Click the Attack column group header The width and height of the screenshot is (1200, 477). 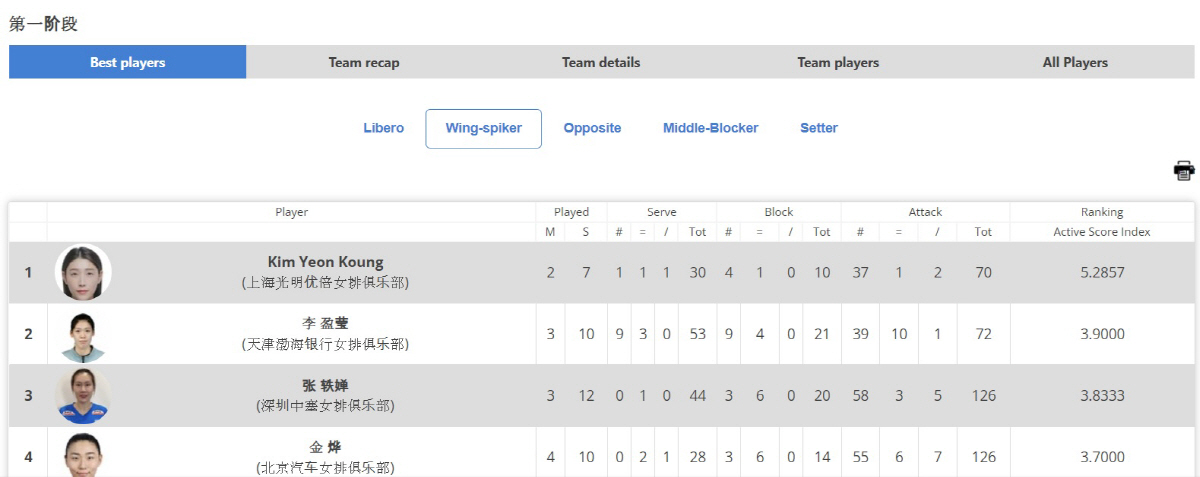point(925,212)
